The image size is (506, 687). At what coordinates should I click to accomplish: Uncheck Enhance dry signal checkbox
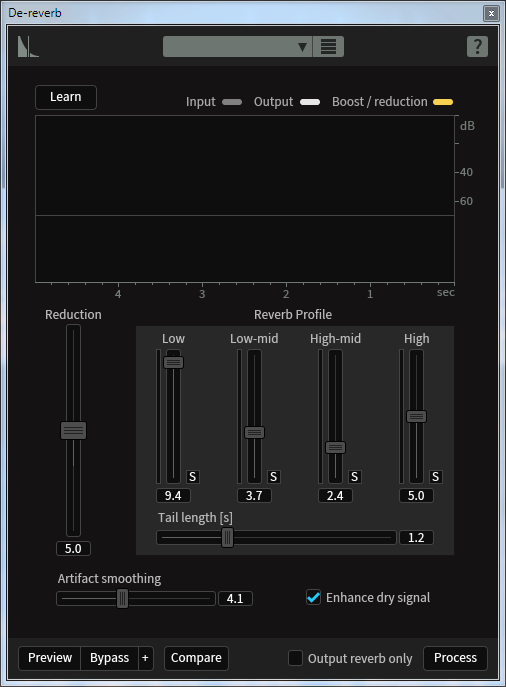click(313, 597)
